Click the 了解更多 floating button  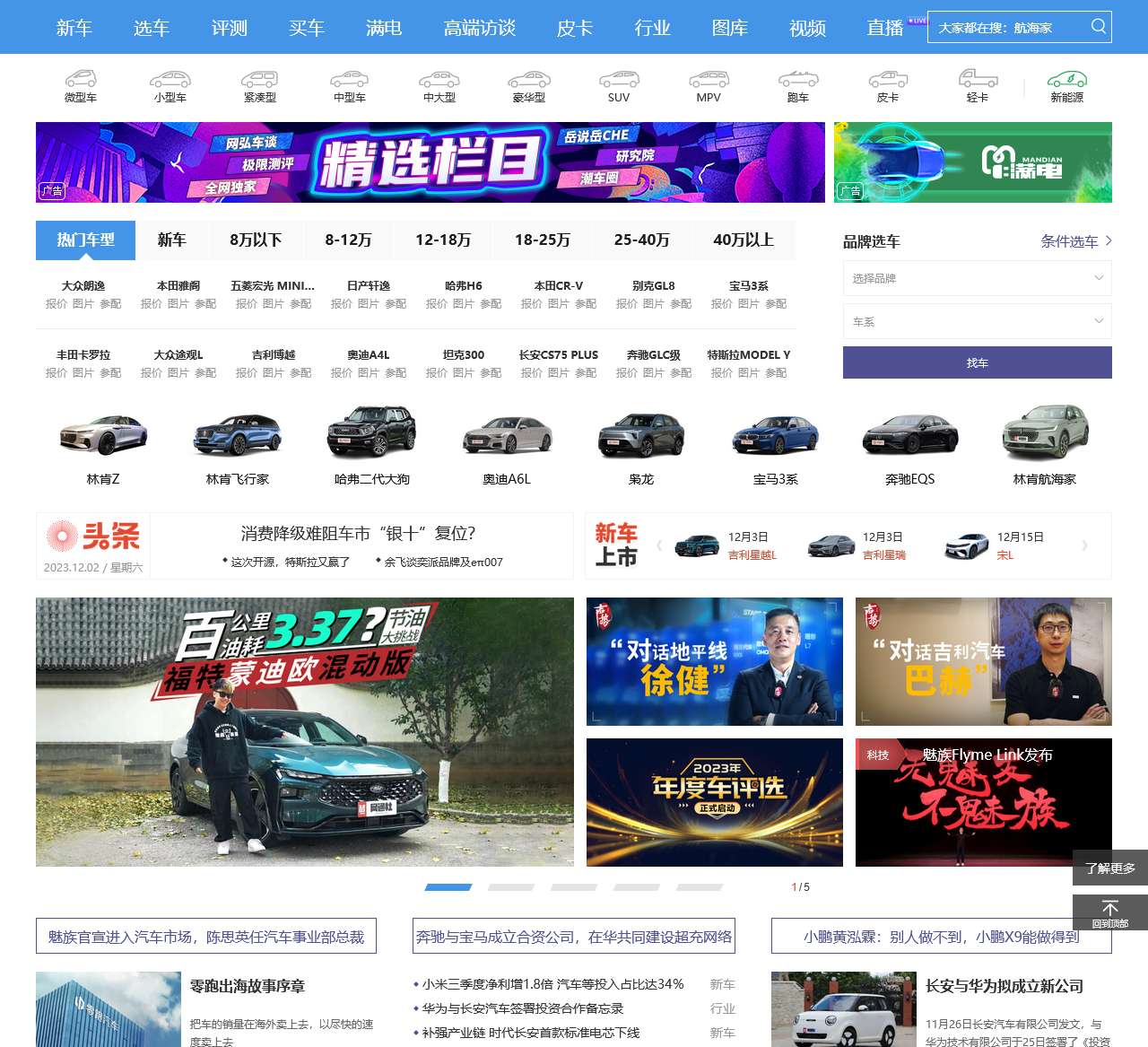coord(1110,868)
